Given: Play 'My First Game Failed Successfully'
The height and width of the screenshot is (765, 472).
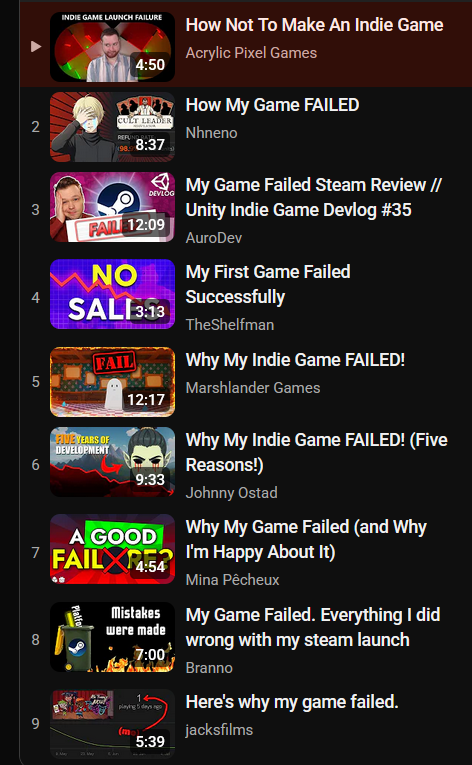Looking at the screenshot, I should coord(268,284).
